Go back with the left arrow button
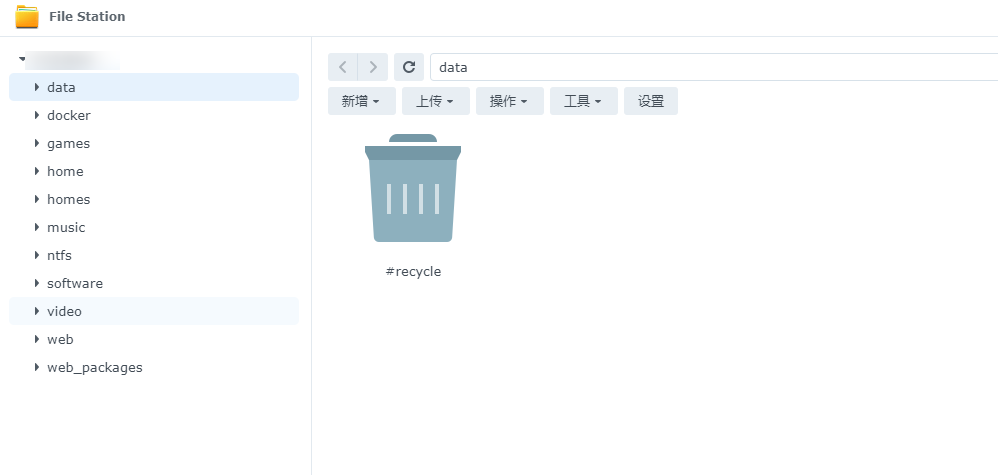This screenshot has width=998, height=475. [x=342, y=67]
